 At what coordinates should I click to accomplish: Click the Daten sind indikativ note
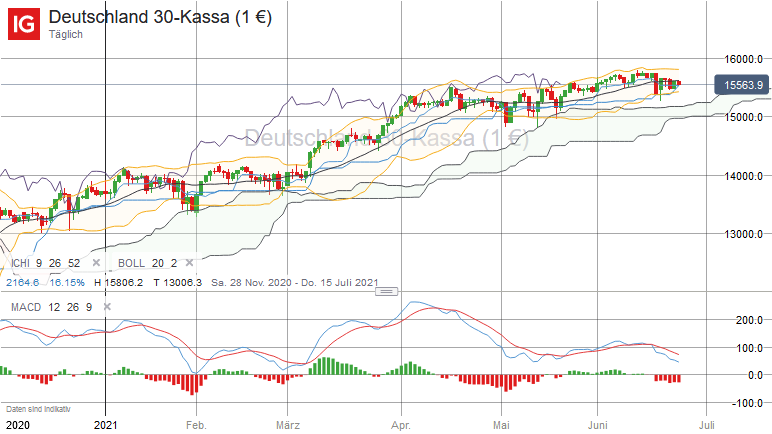point(38,409)
